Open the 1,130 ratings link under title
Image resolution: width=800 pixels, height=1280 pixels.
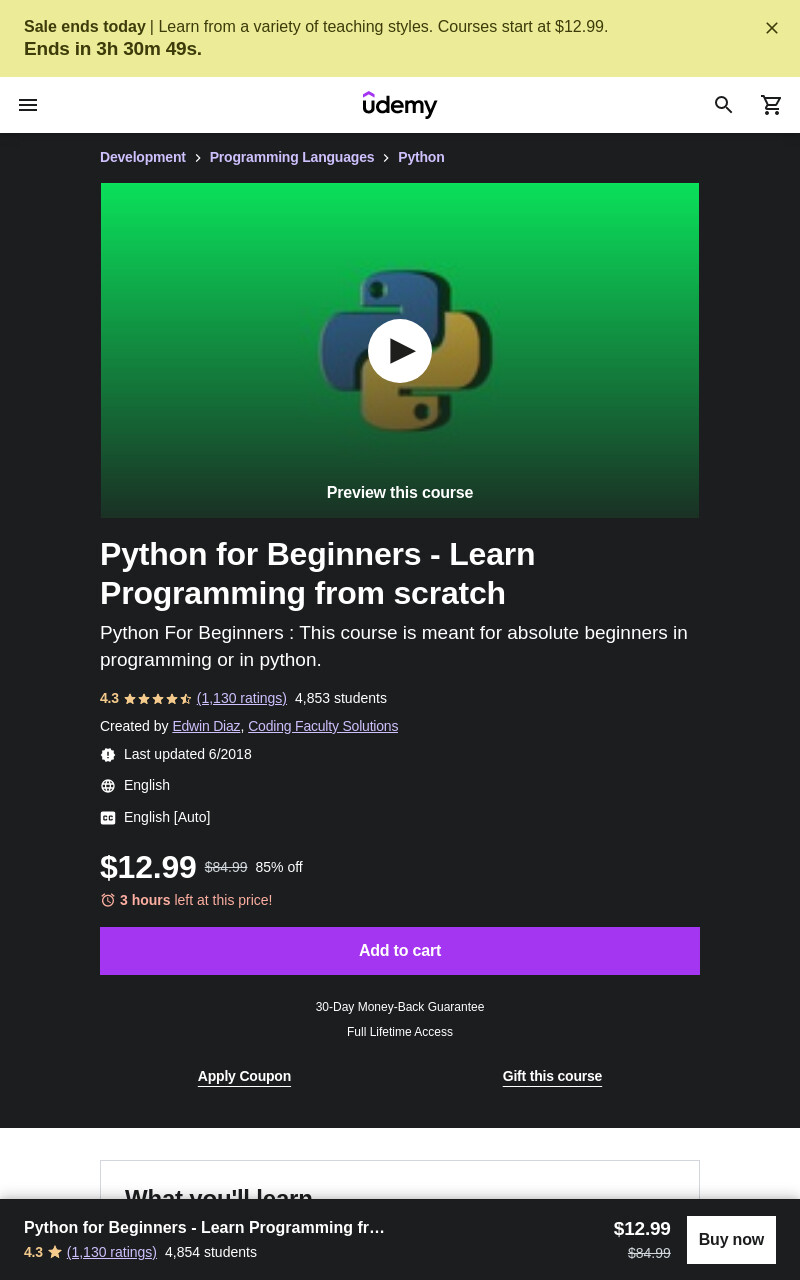242,698
